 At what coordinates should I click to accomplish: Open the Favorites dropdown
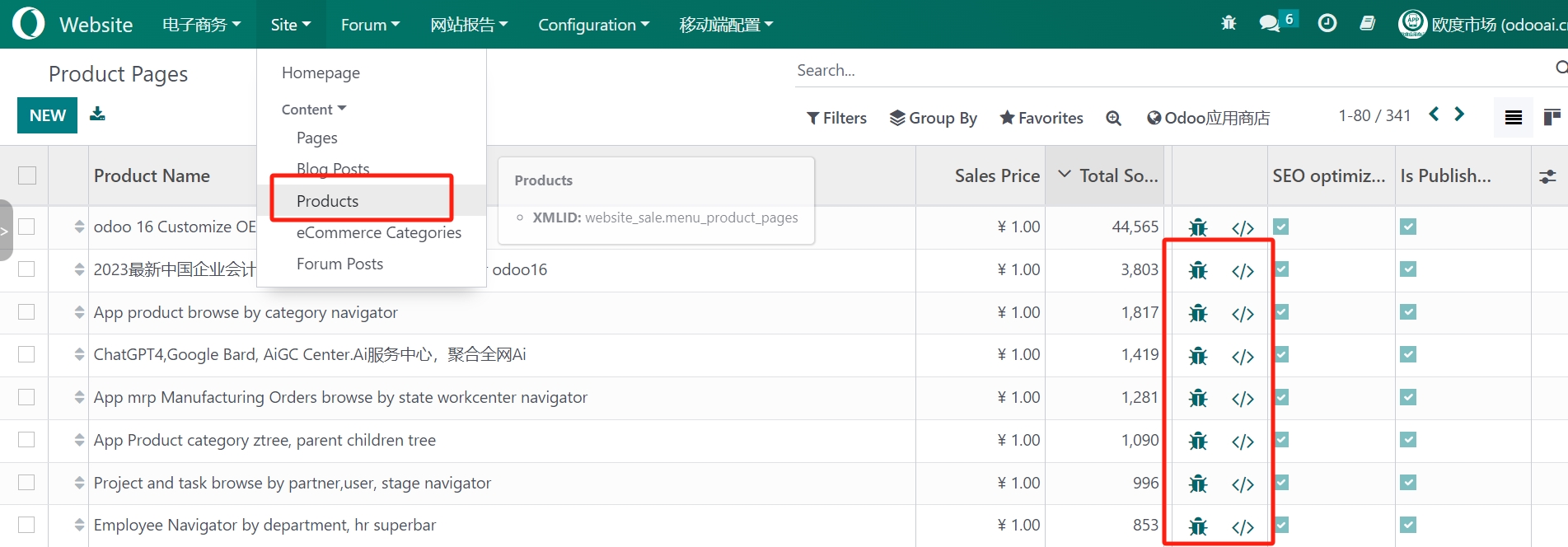(1041, 118)
